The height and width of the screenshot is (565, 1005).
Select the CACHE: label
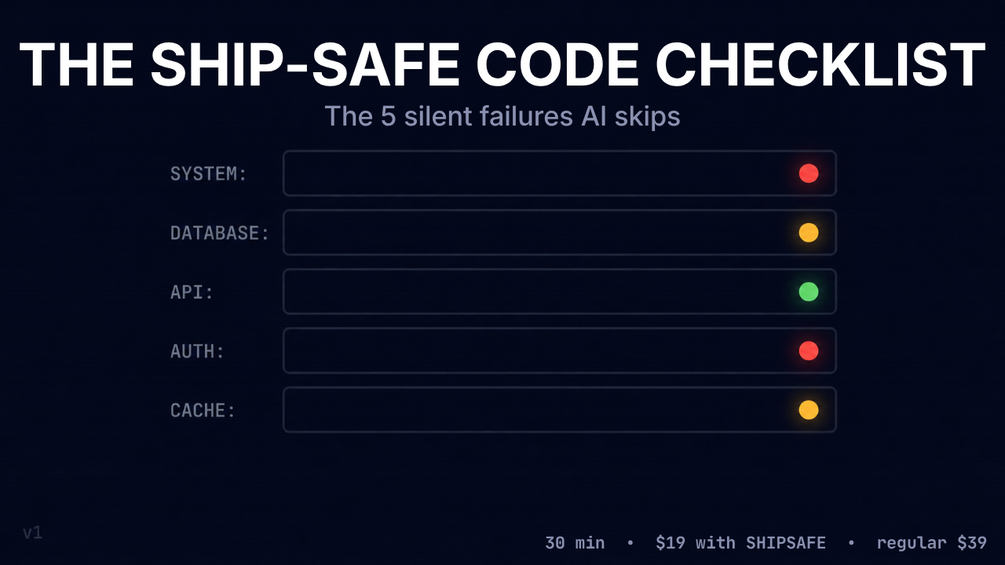(x=203, y=411)
